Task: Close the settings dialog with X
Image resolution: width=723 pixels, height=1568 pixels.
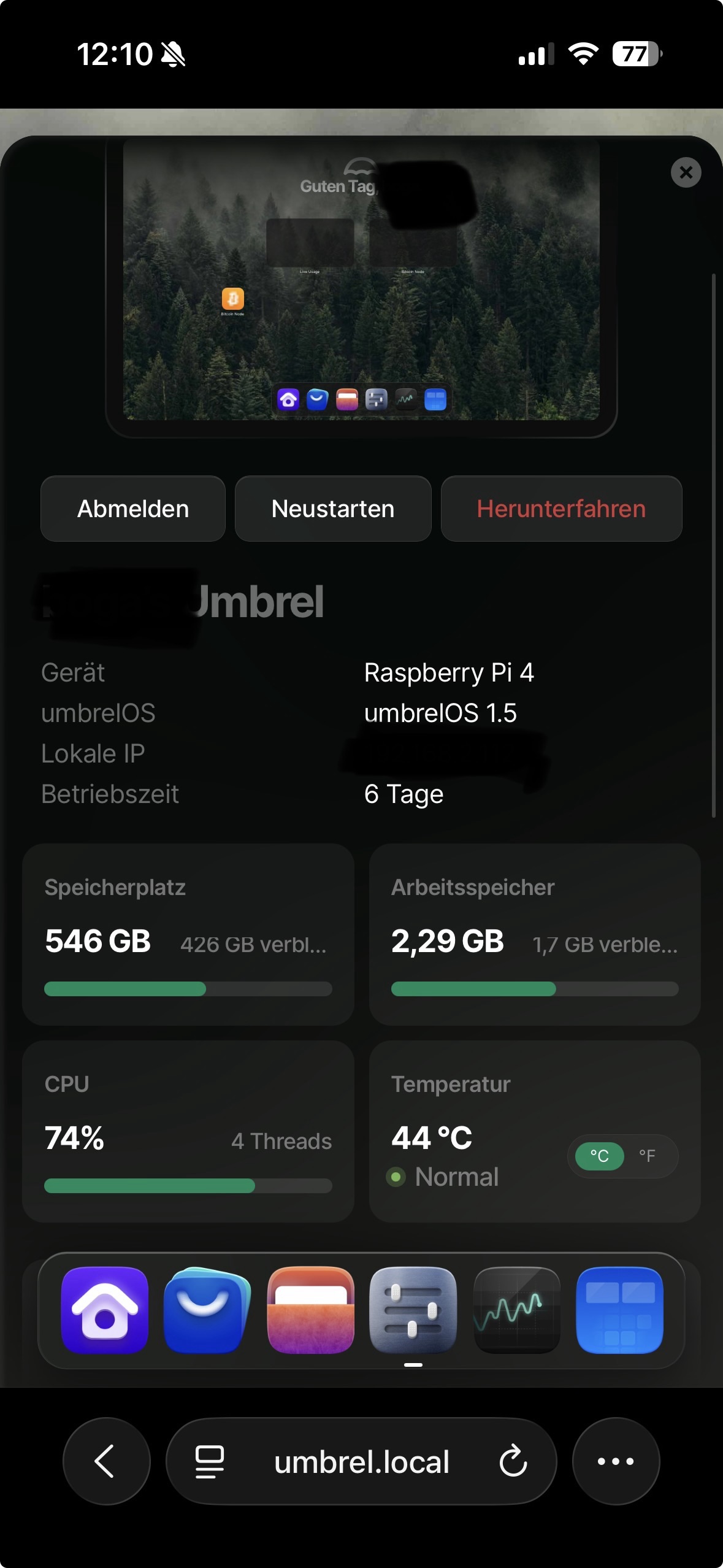Action: point(686,172)
